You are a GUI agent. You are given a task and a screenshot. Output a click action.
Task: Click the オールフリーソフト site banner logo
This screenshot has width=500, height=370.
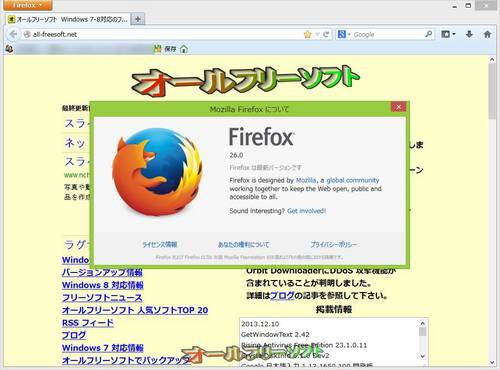(x=246, y=81)
